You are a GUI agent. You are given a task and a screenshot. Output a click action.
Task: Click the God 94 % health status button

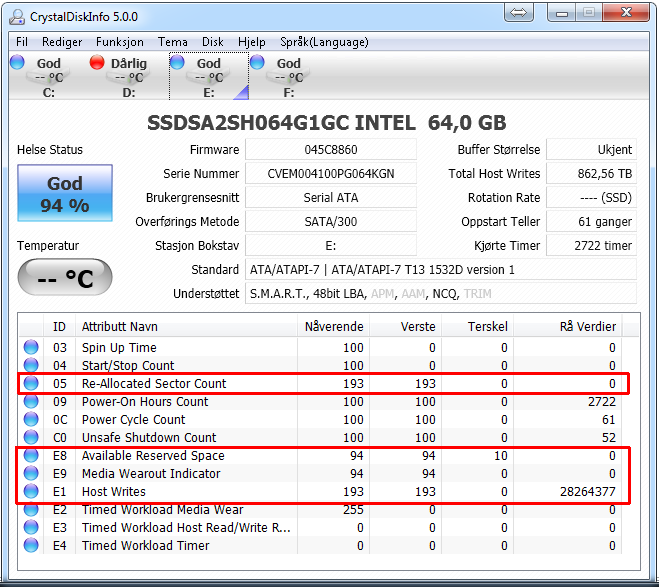click(65, 193)
